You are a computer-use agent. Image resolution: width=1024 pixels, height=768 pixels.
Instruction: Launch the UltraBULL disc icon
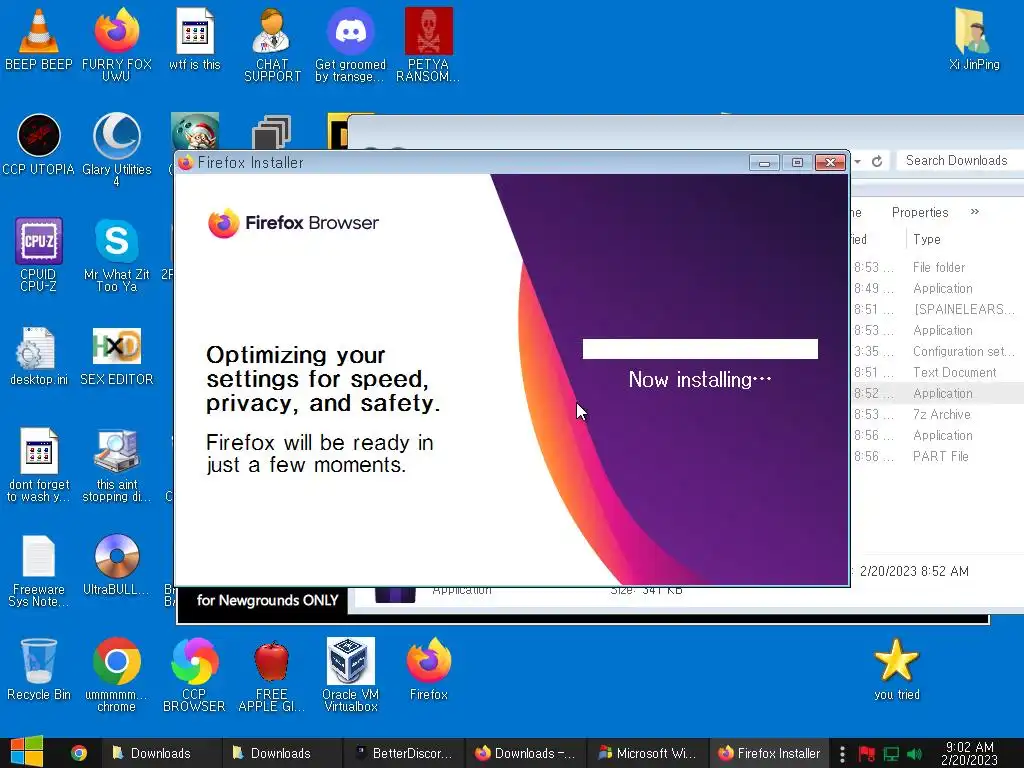pyautogui.click(x=116, y=566)
